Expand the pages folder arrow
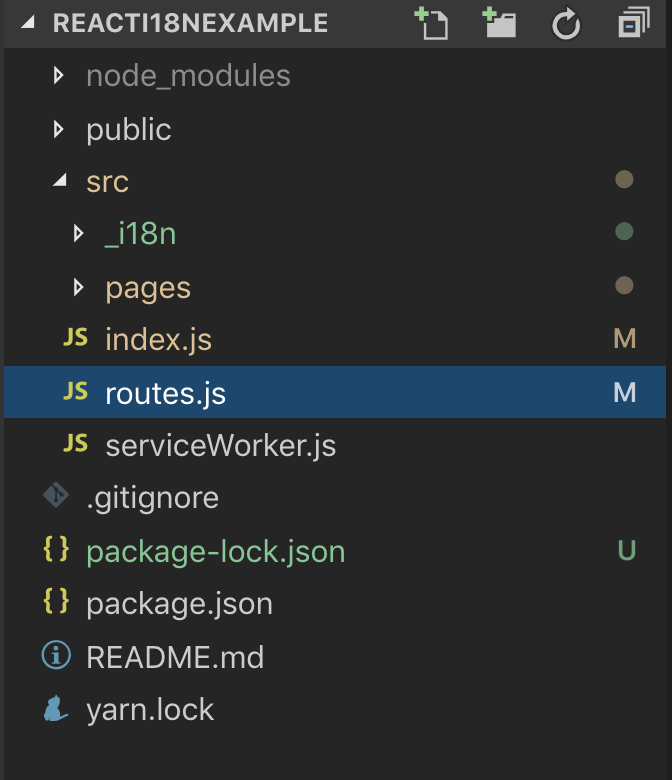This screenshot has height=780, width=672. point(78,287)
